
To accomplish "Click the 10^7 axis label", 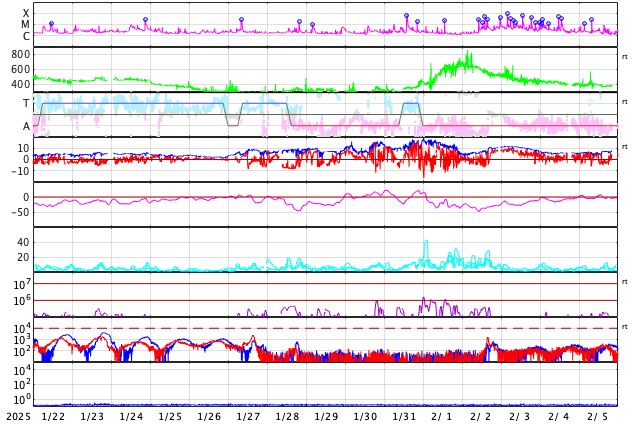I will click(23, 284).
